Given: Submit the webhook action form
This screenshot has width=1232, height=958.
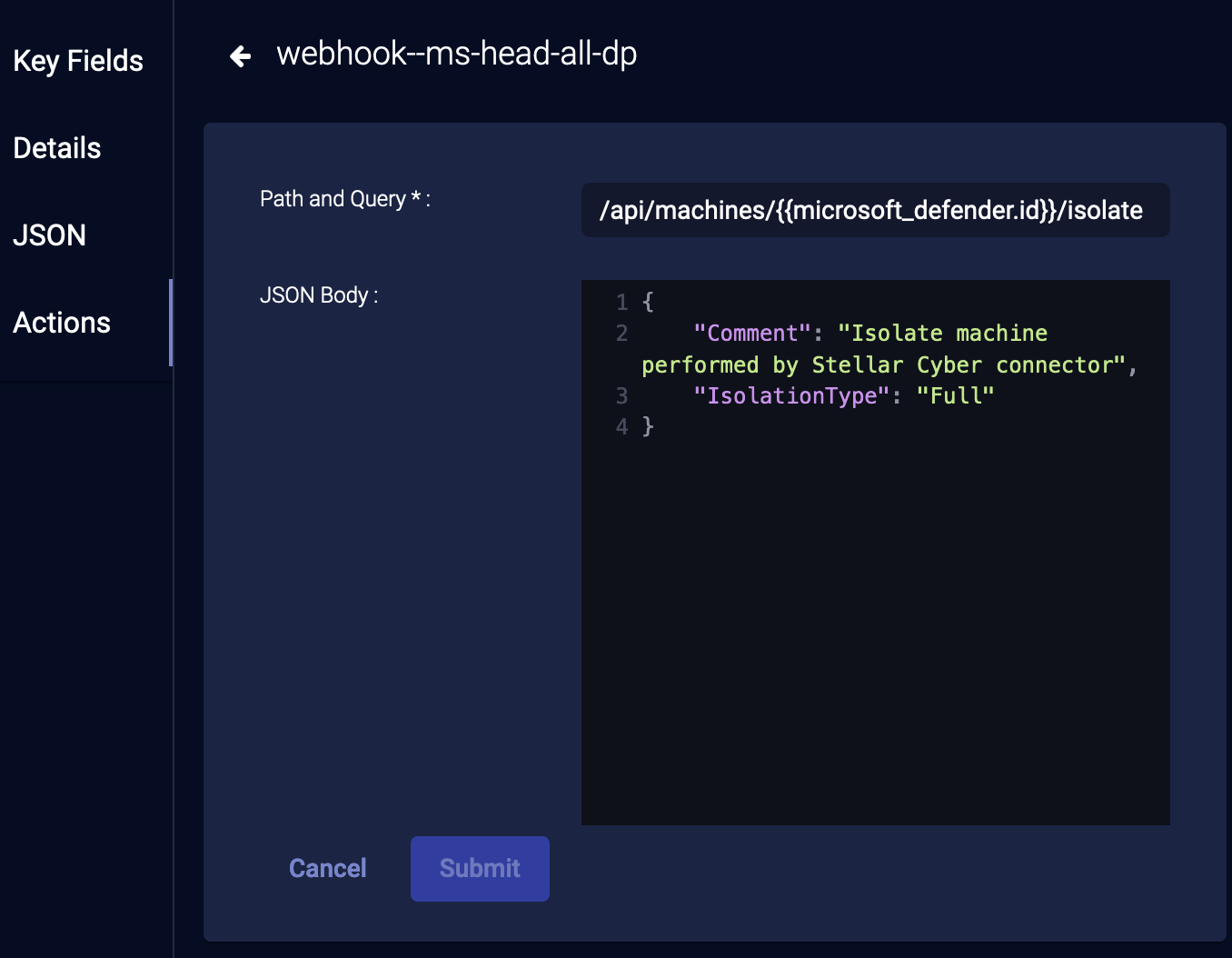Looking at the screenshot, I should [480, 868].
